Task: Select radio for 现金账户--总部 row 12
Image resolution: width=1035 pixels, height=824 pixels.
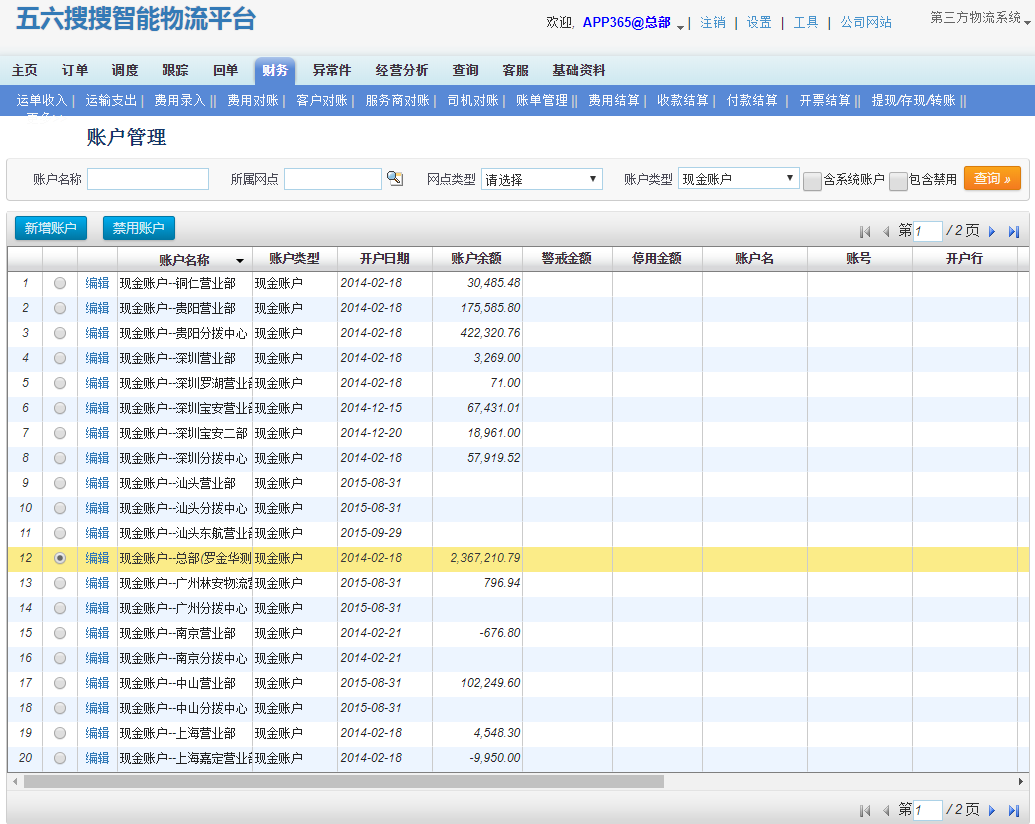Action: pyautogui.click(x=60, y=559)
